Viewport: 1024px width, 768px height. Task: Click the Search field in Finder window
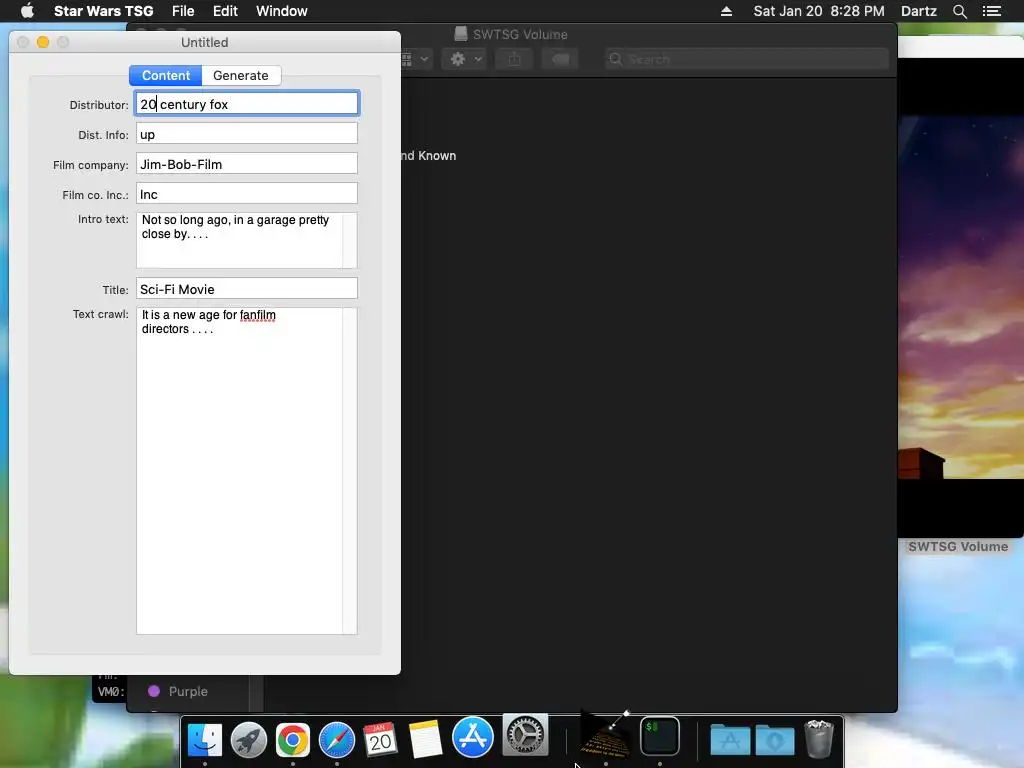tap(747, 59)
